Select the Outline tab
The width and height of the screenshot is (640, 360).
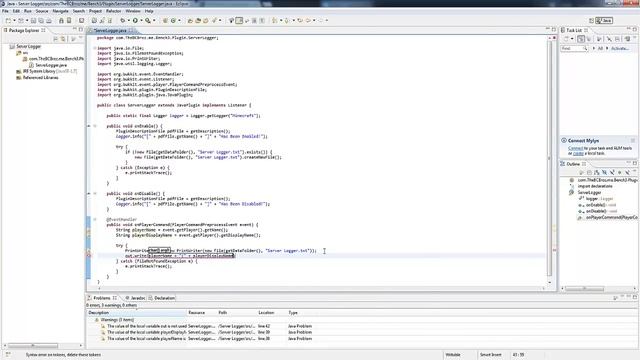[x=573, y=164]
